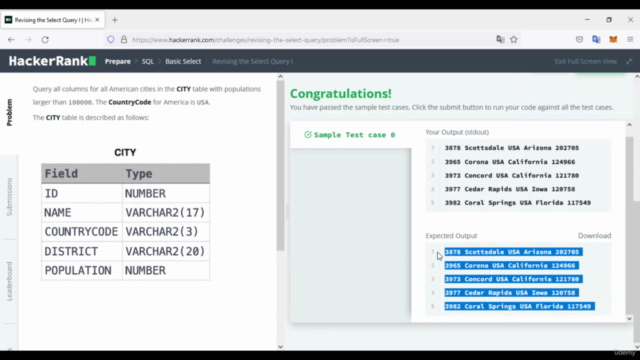This screenshot has height=360, width=640.
Task: Click the Field column header
Action: (x=82, y=173)
